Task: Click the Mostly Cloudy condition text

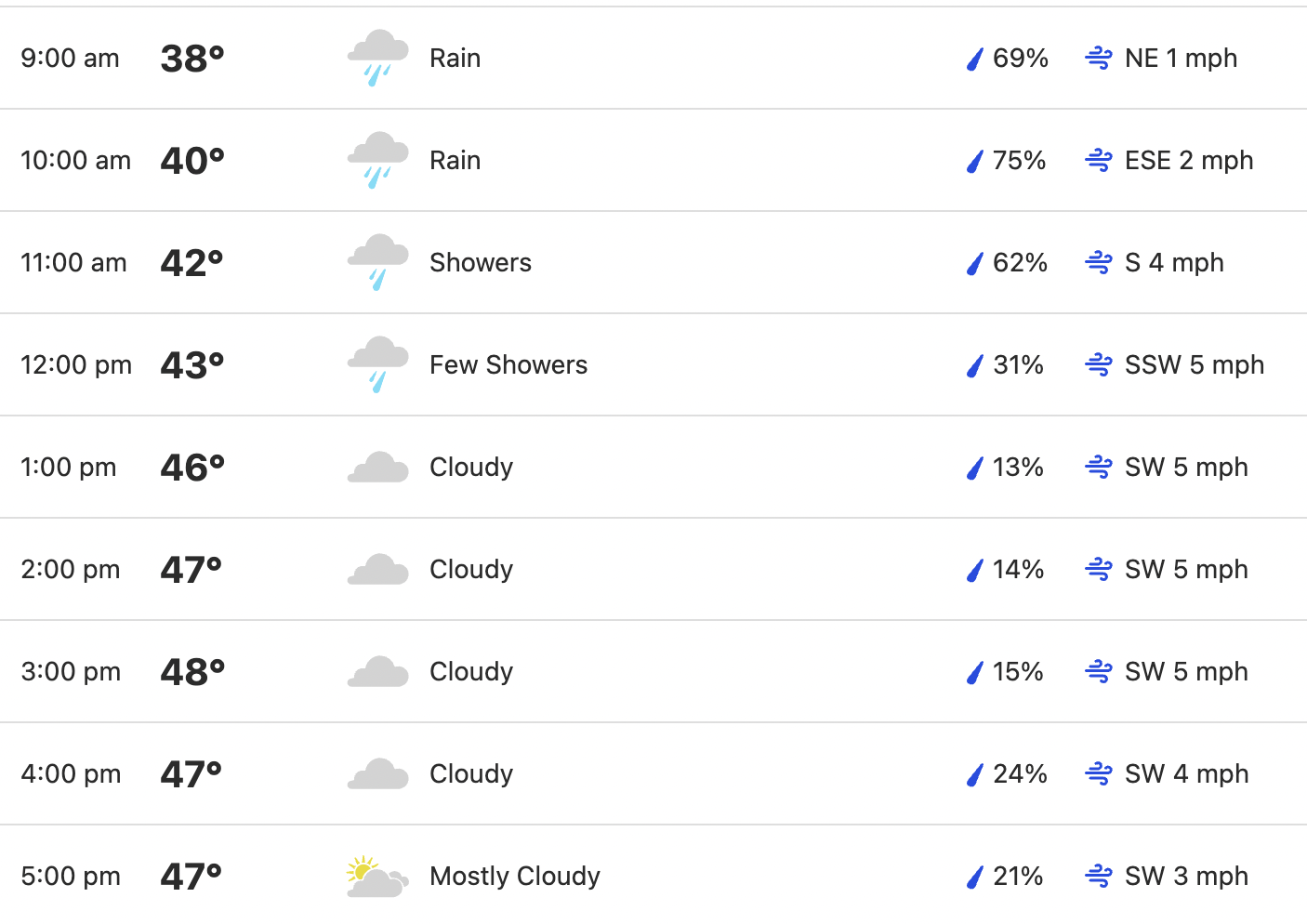Action: (515, 877)
